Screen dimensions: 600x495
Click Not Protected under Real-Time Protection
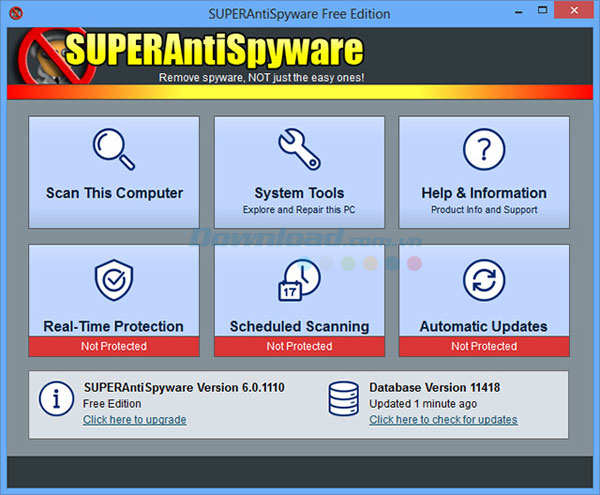point(114,346)
